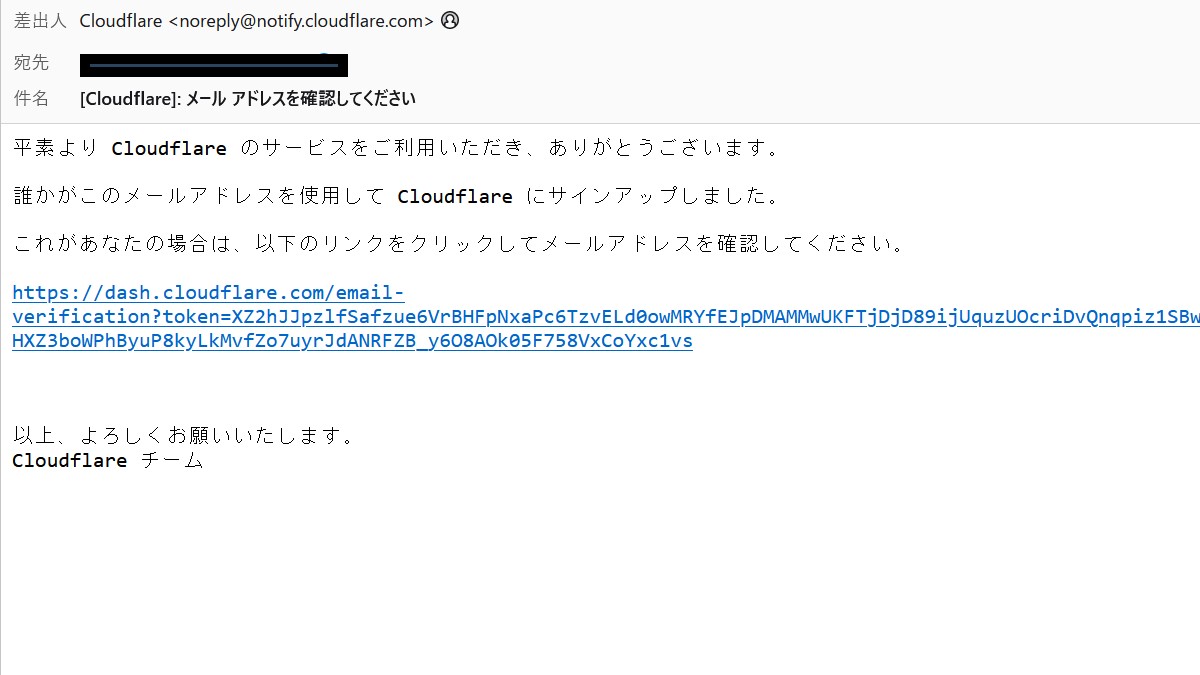Click bold Cloudflare in the greeting sentence
The width and height of the screenshot is (1200, 675).
(169, 149)
